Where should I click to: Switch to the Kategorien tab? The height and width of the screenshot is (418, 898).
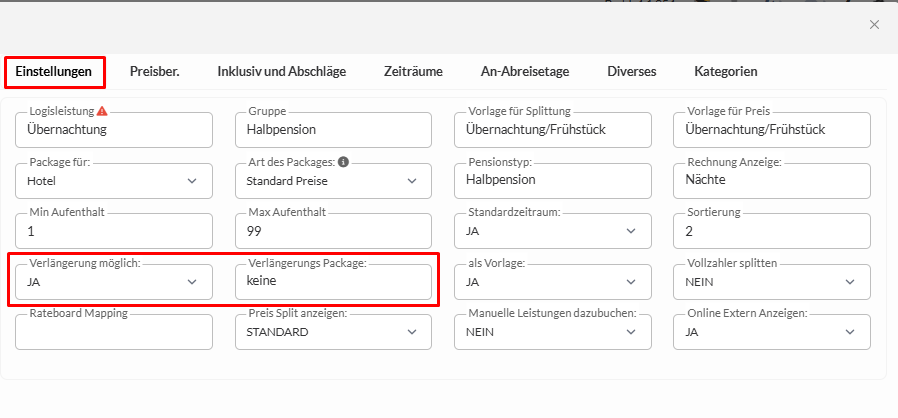point(725,71)
